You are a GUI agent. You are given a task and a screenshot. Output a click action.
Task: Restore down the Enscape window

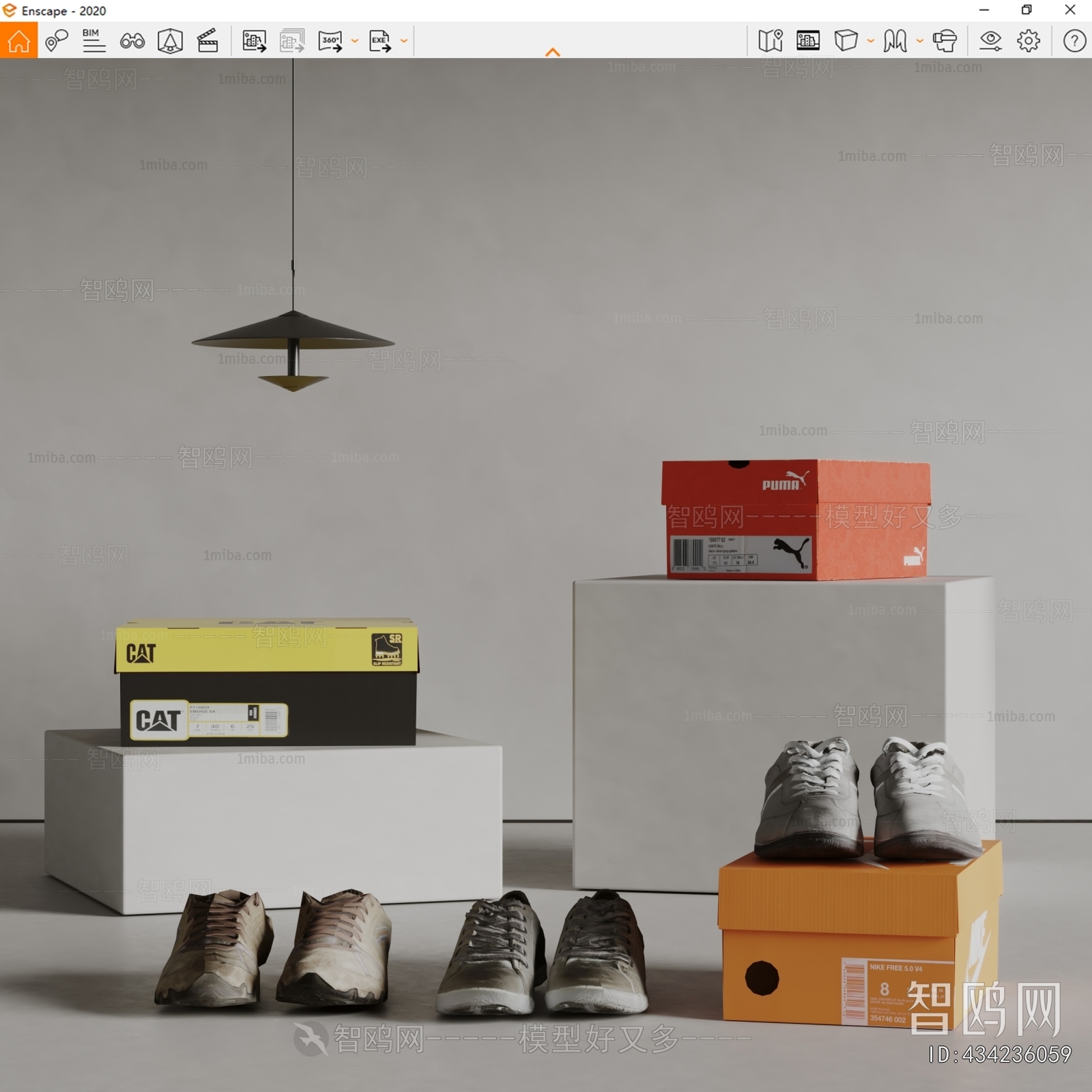click(1026, 10)
